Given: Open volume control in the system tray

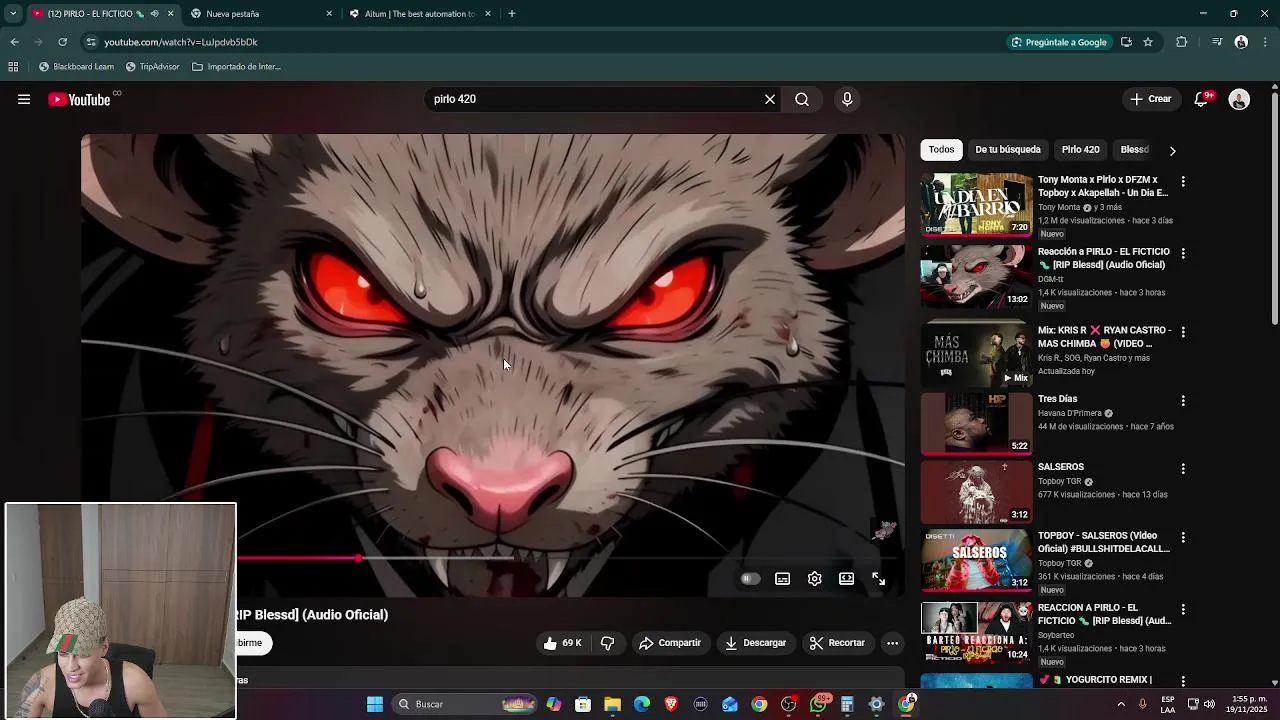Looking at the screenshot, I should [1210, 704].
